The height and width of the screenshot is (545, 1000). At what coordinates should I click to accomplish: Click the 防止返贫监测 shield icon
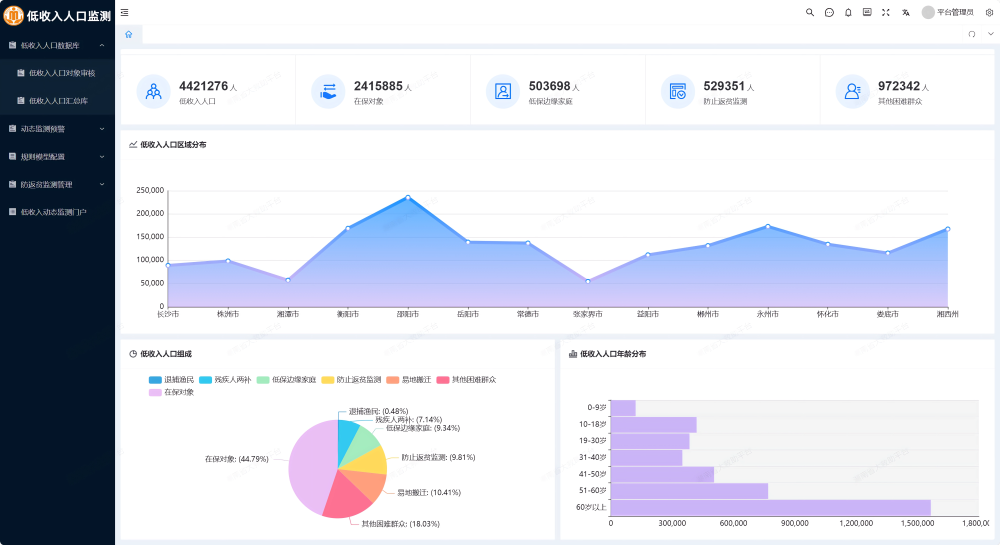pyautogui.click(x=678, y=92)
